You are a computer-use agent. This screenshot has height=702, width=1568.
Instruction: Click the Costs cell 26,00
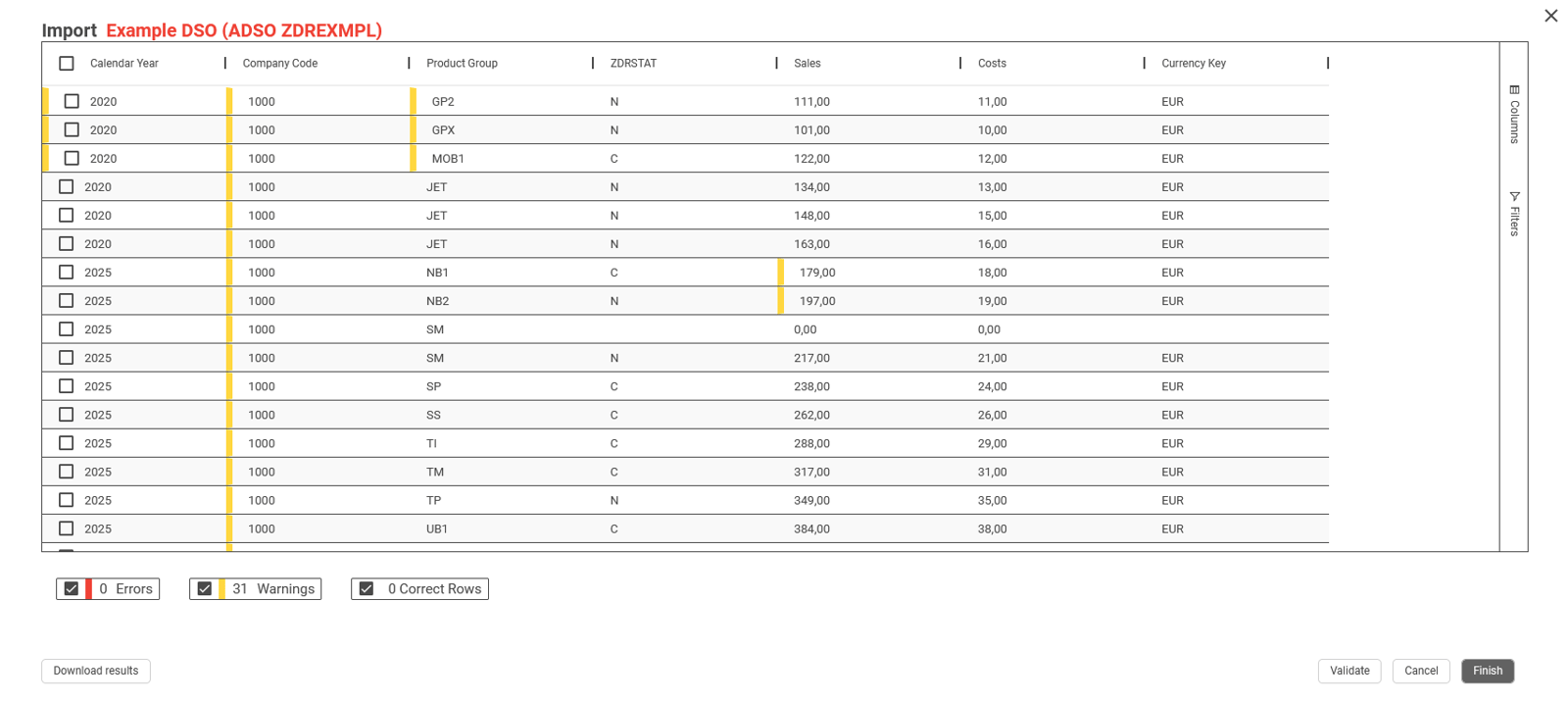point(1052,415)
